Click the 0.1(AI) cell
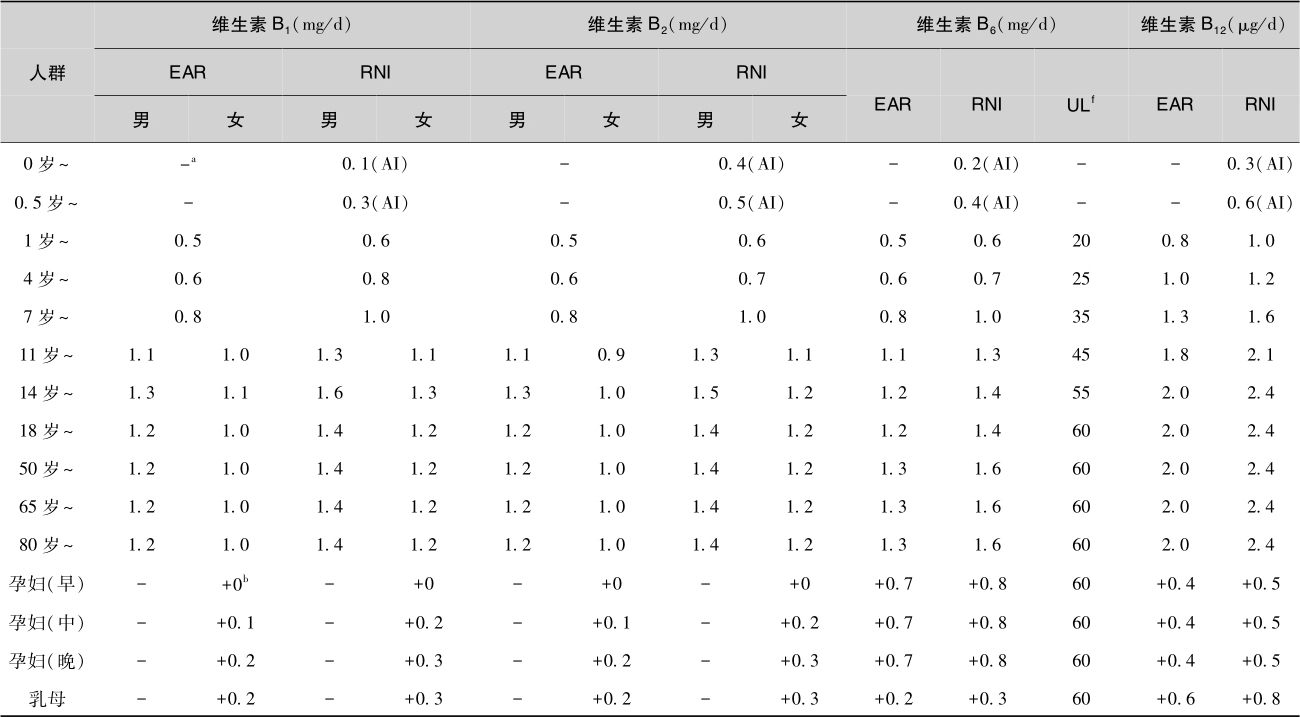Screen dimensions: 1300x717 [x=376, y=164]
